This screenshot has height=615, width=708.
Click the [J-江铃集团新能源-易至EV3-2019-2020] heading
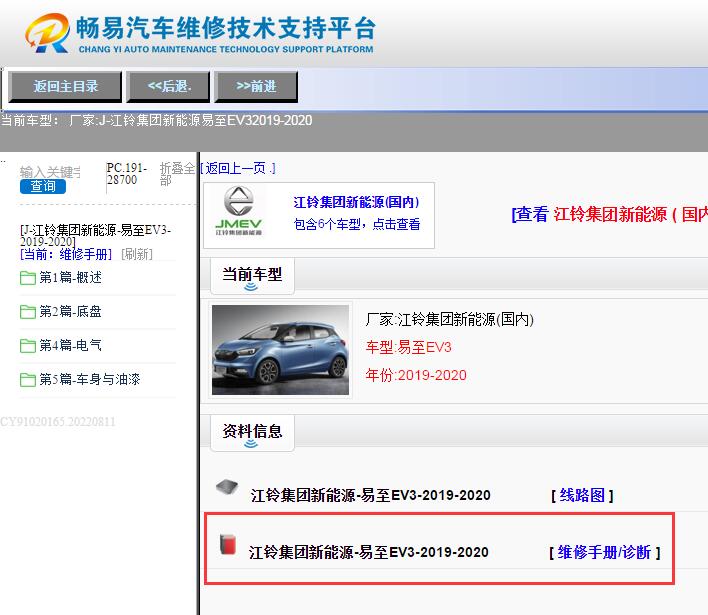[95, 235]
